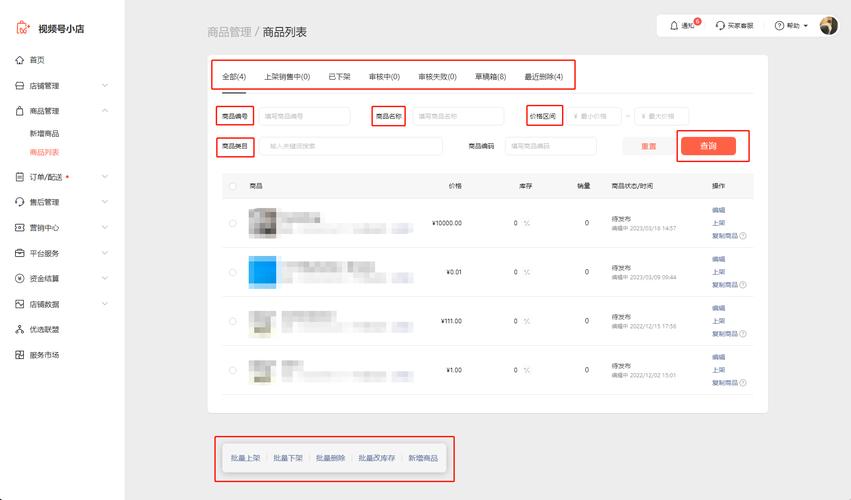The width and height of the screenshot is (851, 500).
Task: Tick the select-all checkbox in table header
Action: point(233,186)
